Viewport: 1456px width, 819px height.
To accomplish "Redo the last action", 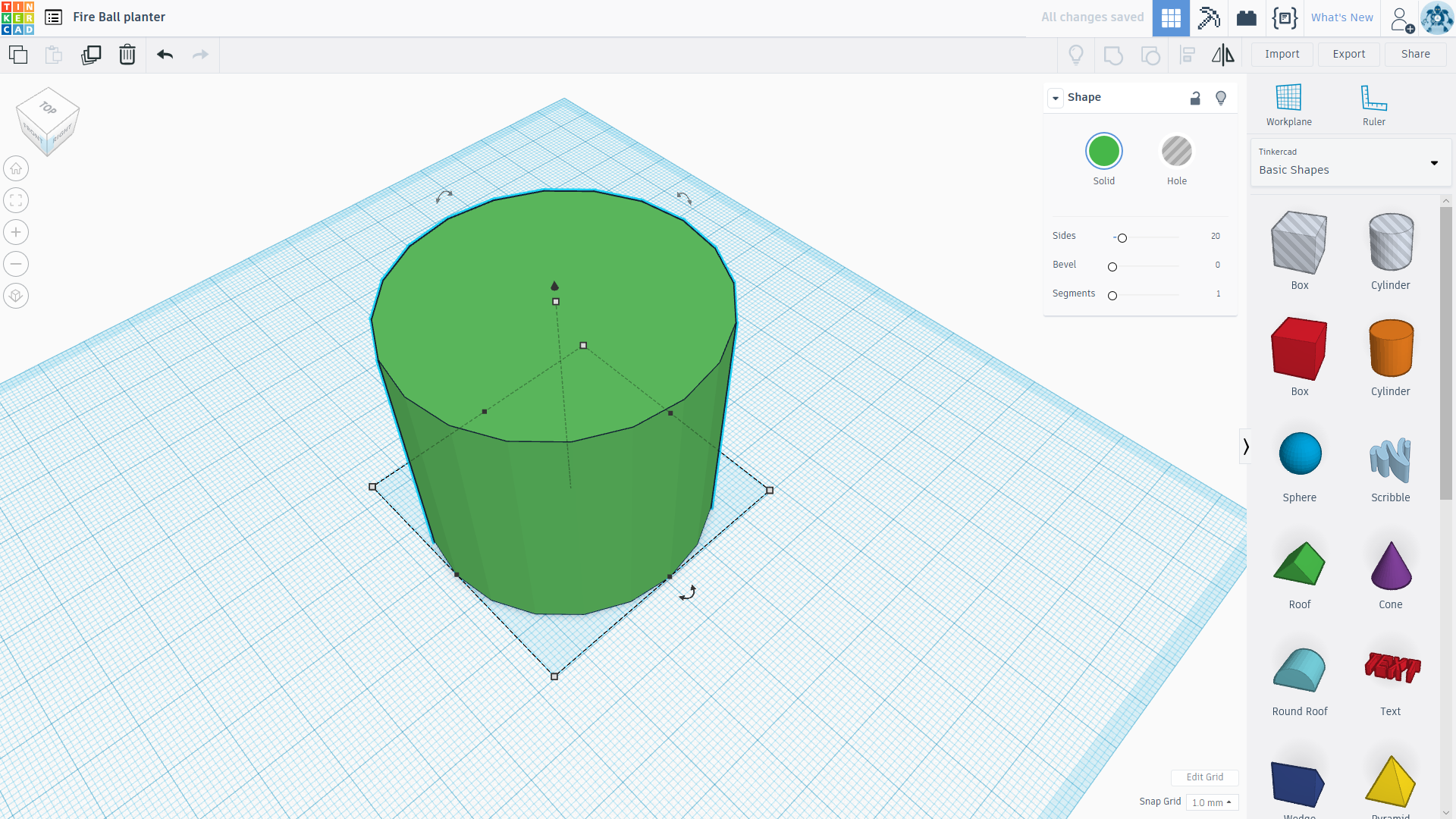I will (200, 55).
